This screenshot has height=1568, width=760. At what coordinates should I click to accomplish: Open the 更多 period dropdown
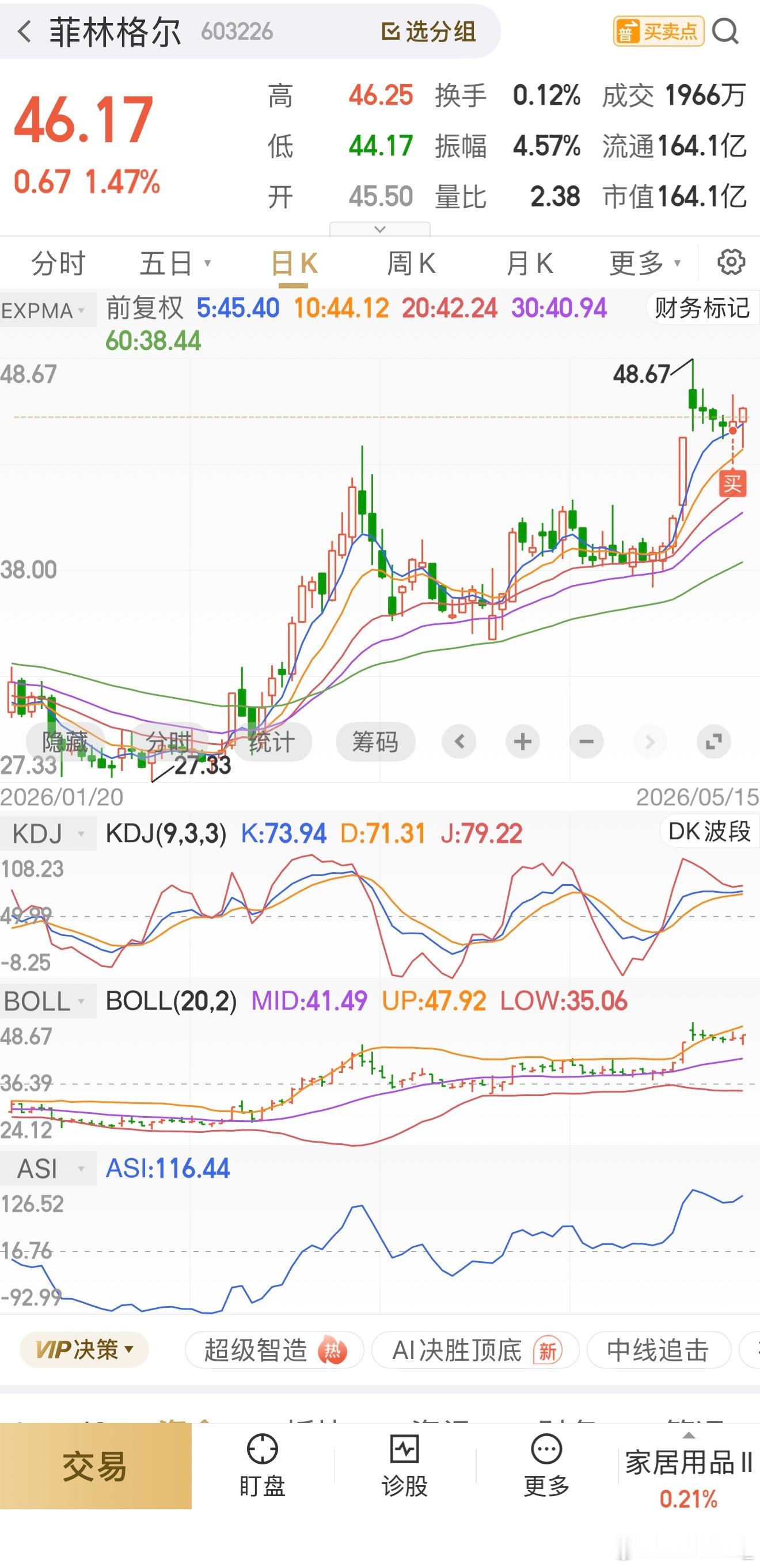[645, 264]
